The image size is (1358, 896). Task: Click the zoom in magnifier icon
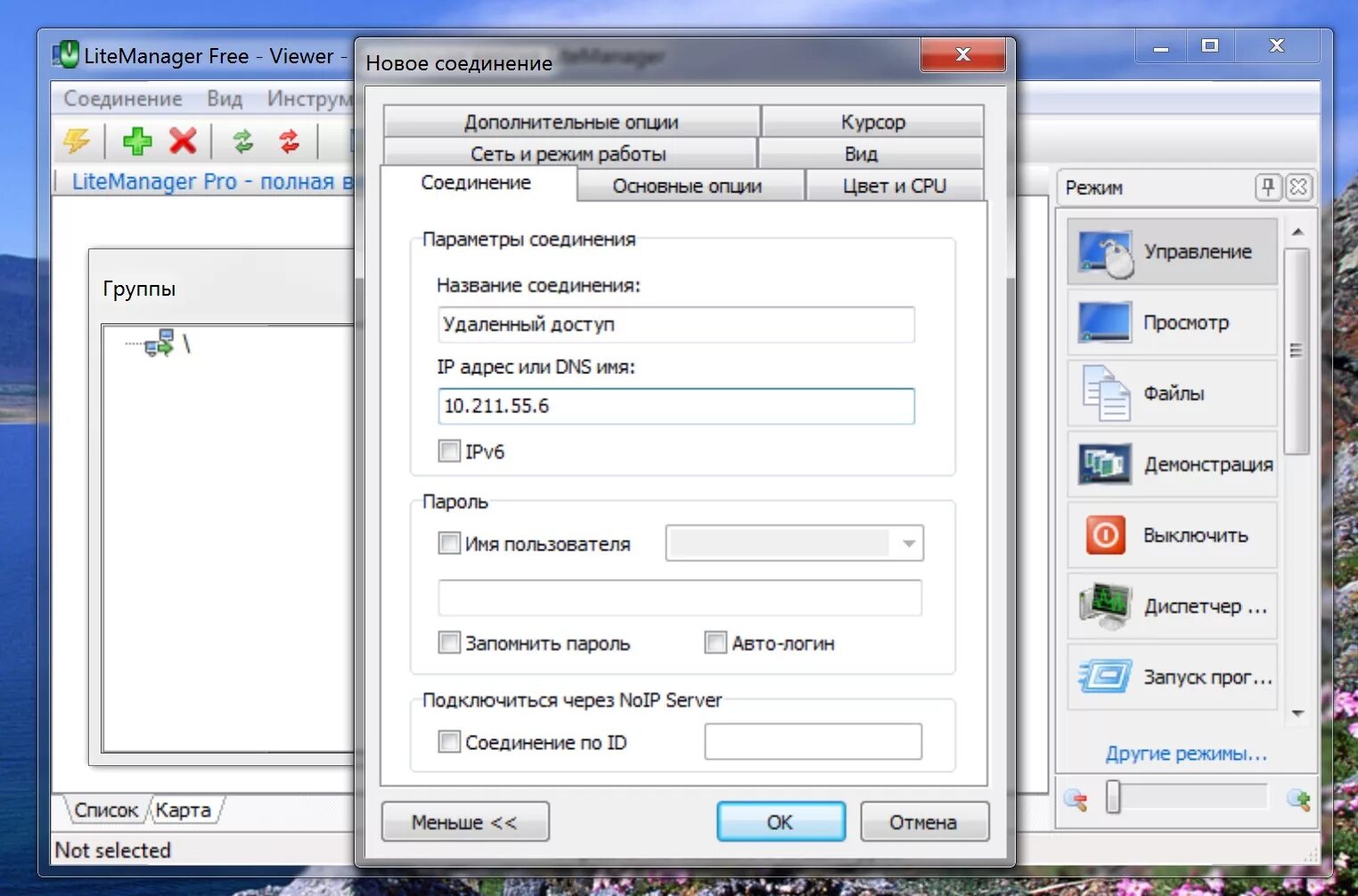tap(1299, 799)
